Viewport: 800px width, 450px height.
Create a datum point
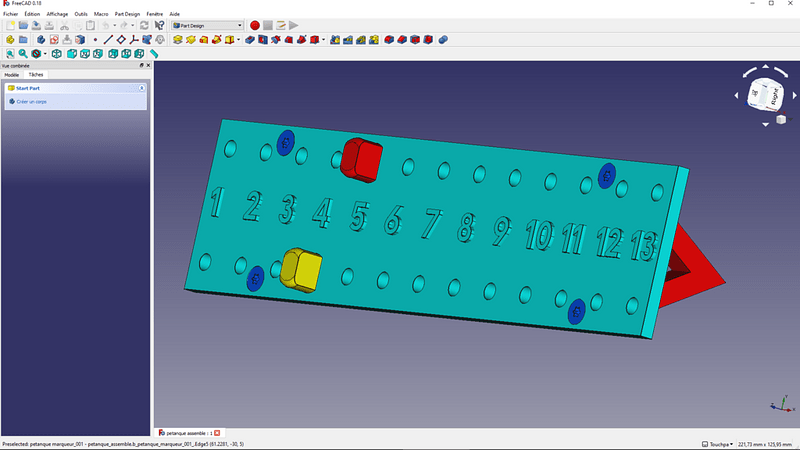(x=95, y=40)
